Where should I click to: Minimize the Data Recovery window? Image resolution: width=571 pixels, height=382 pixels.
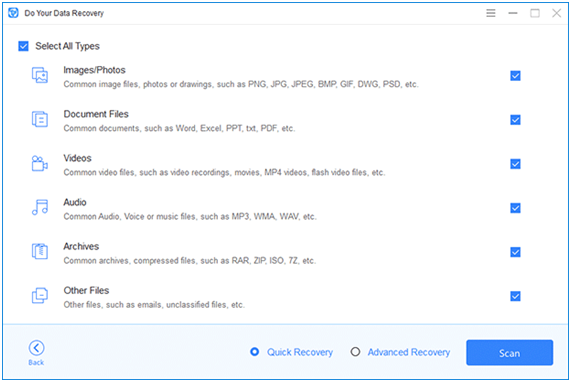tap(513, 13)
